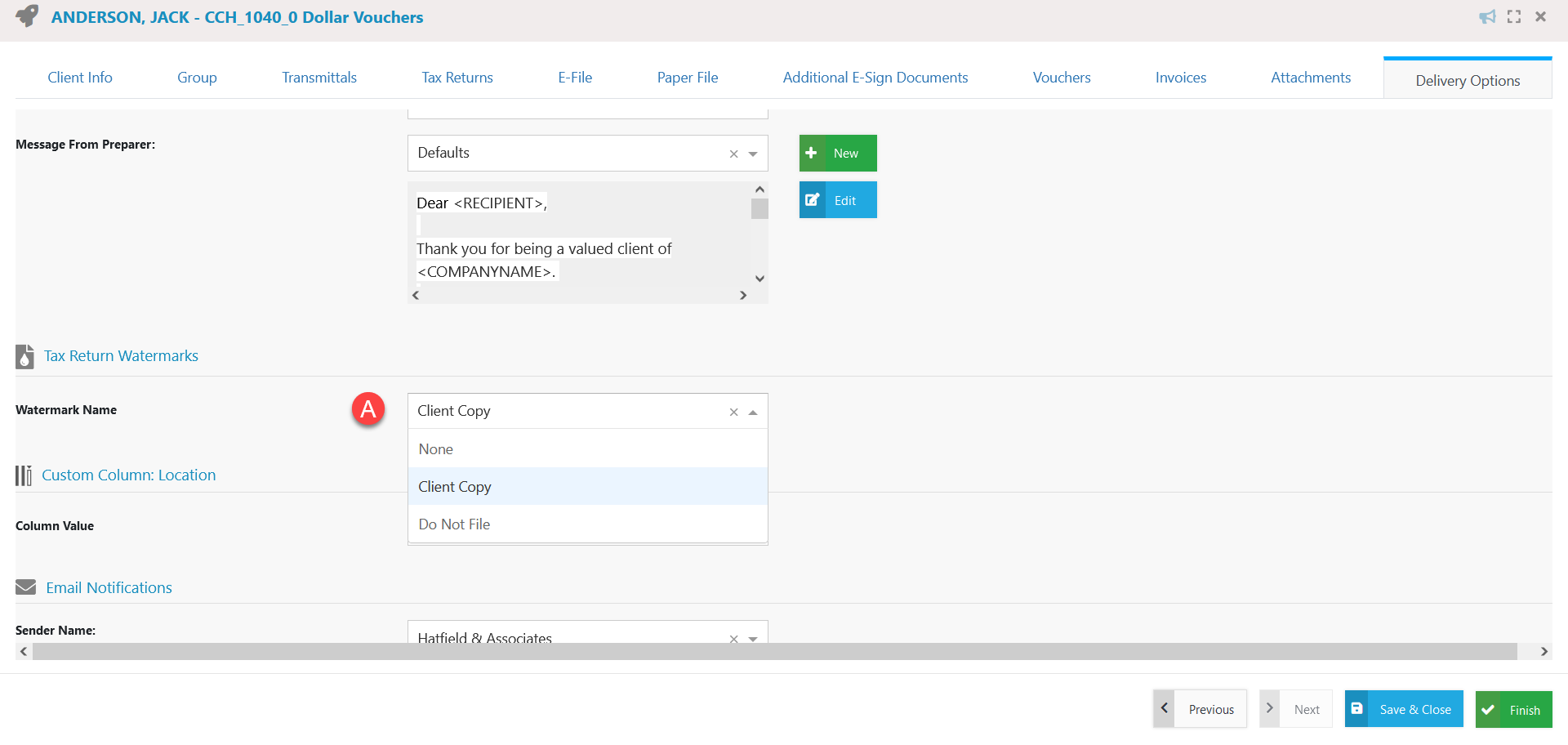Click the Custom Column: Location bar icon

click(24, 475)
